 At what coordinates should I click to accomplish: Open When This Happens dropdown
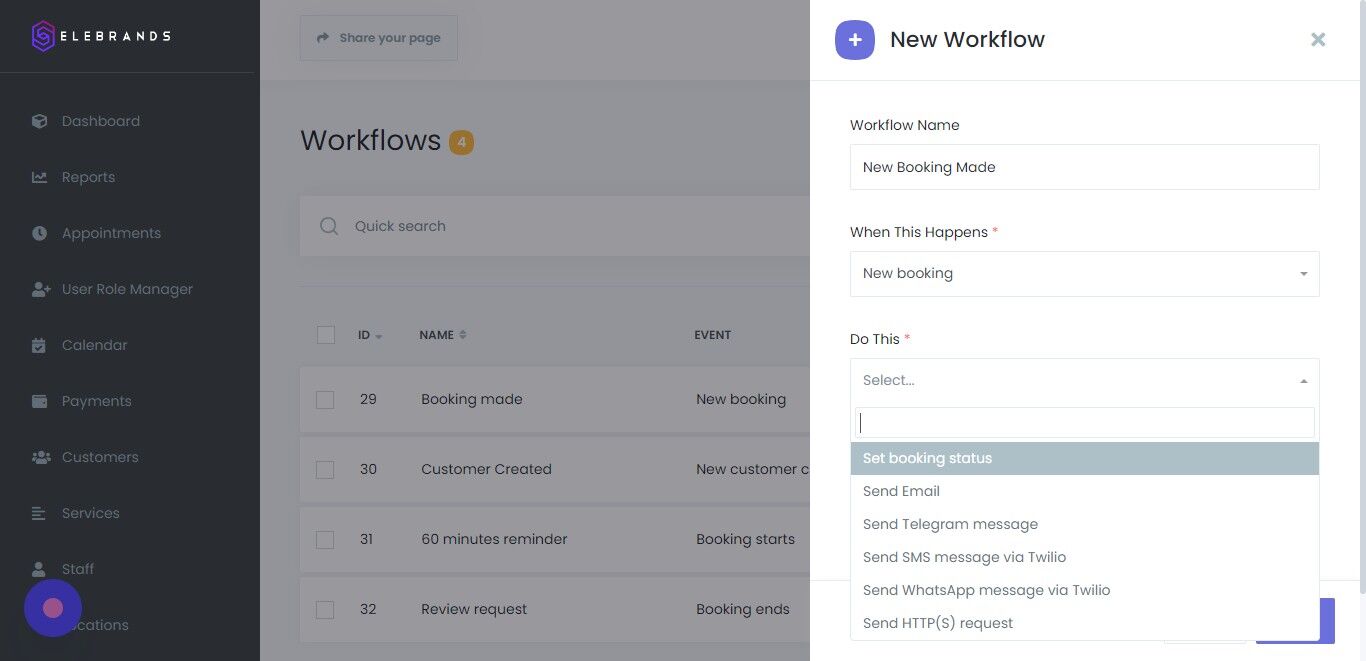coord(1085,274)
